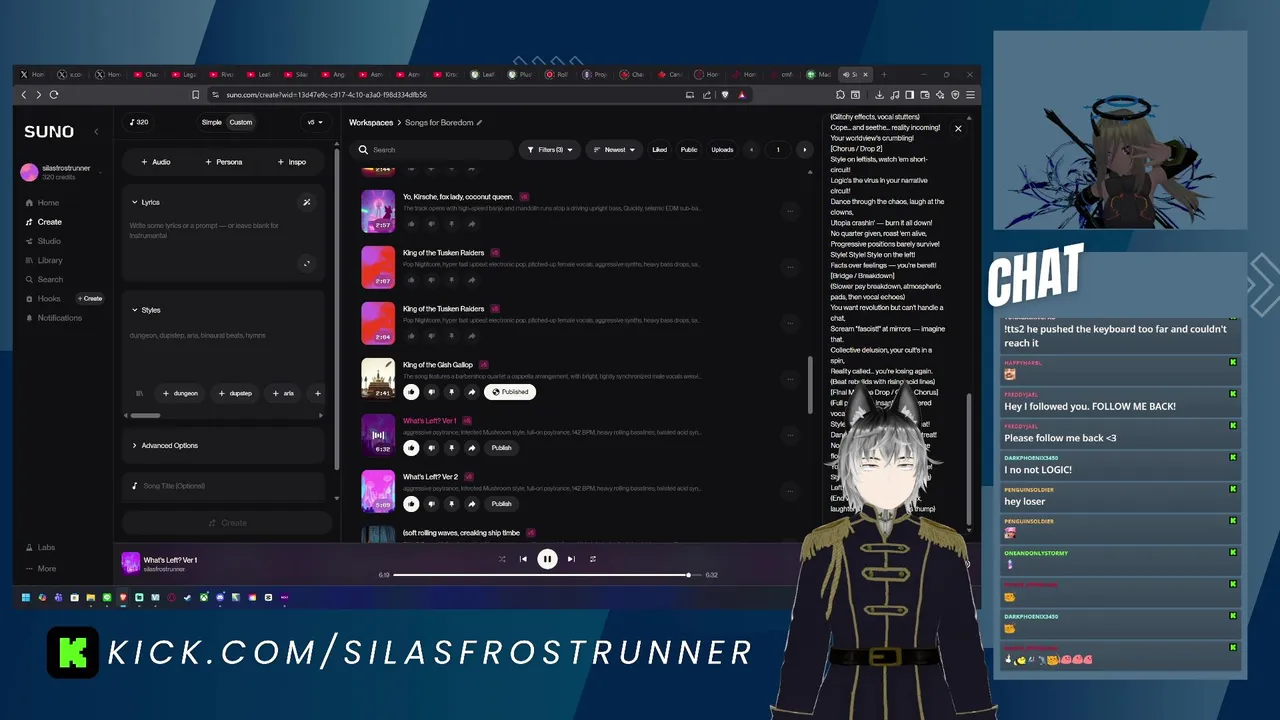Publish What's Left? Ver 2

501,504
